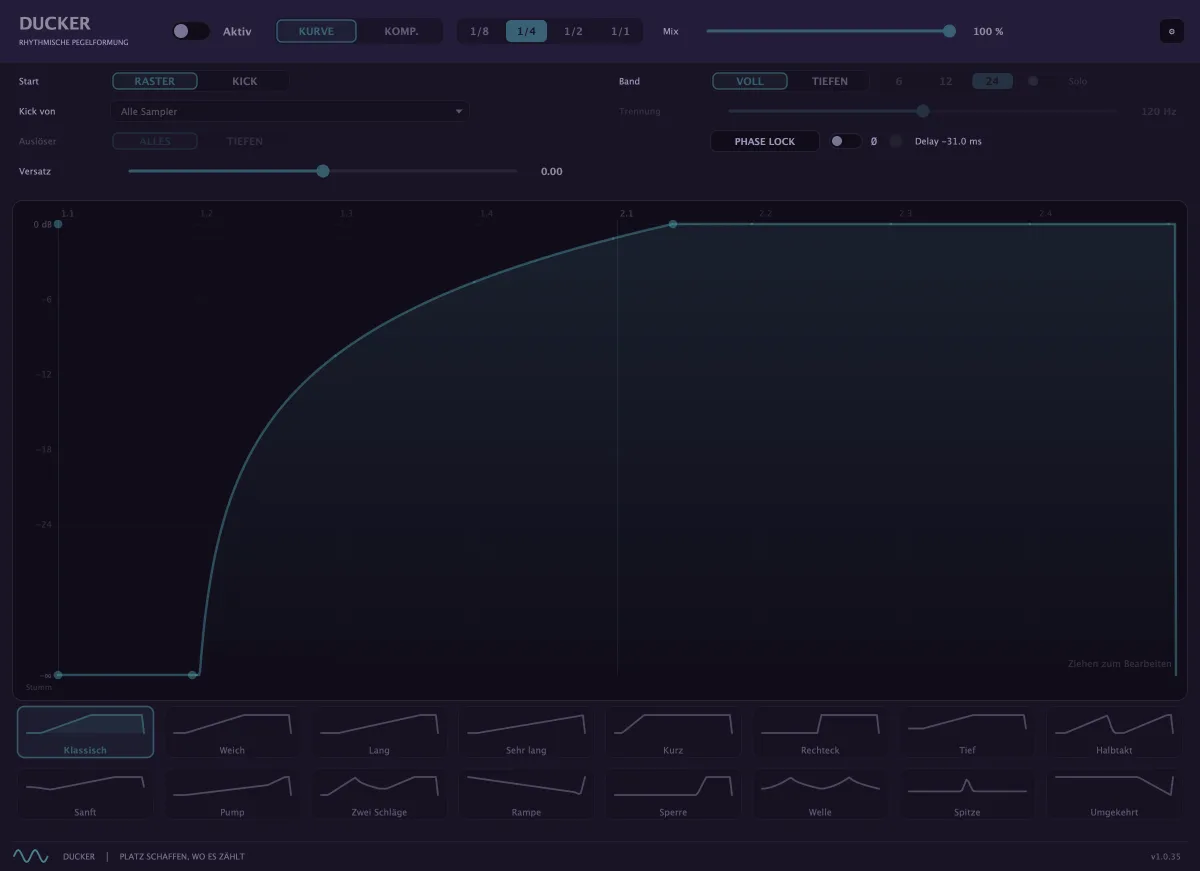
Task: Set Band to TIEFEN
Action: [x=830, y=81]
